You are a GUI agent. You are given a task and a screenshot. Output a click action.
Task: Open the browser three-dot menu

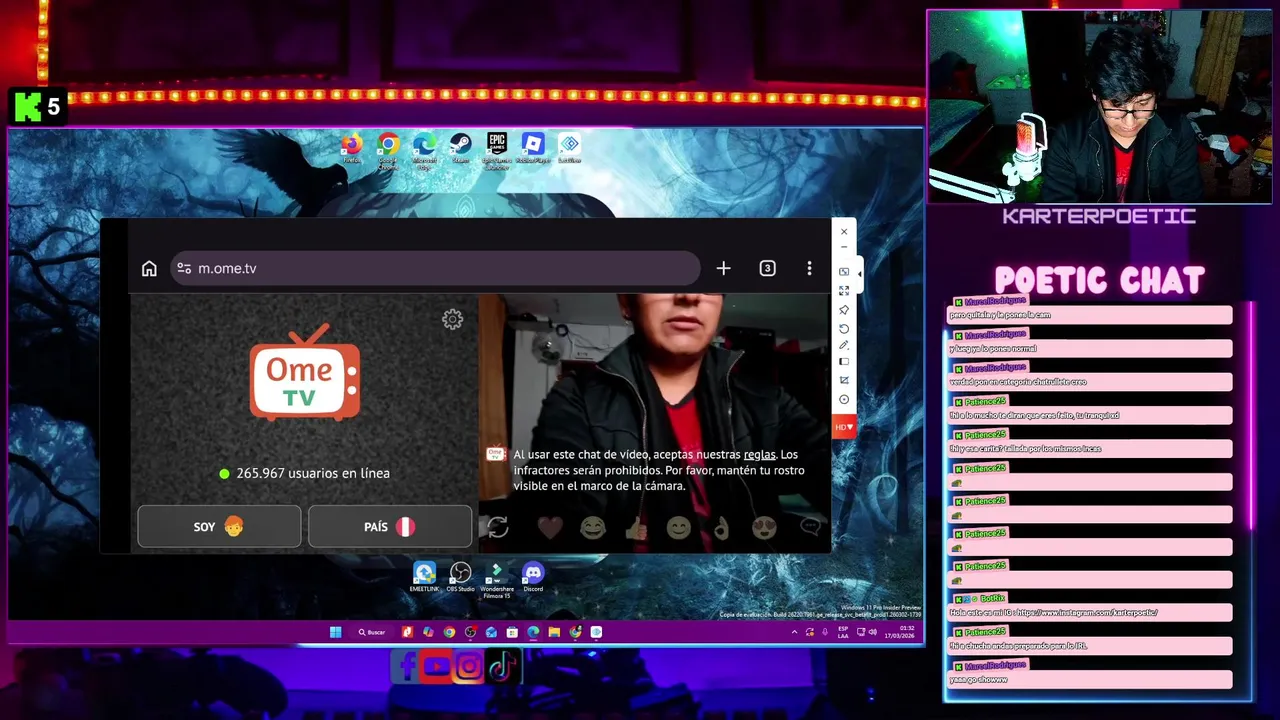809,268
